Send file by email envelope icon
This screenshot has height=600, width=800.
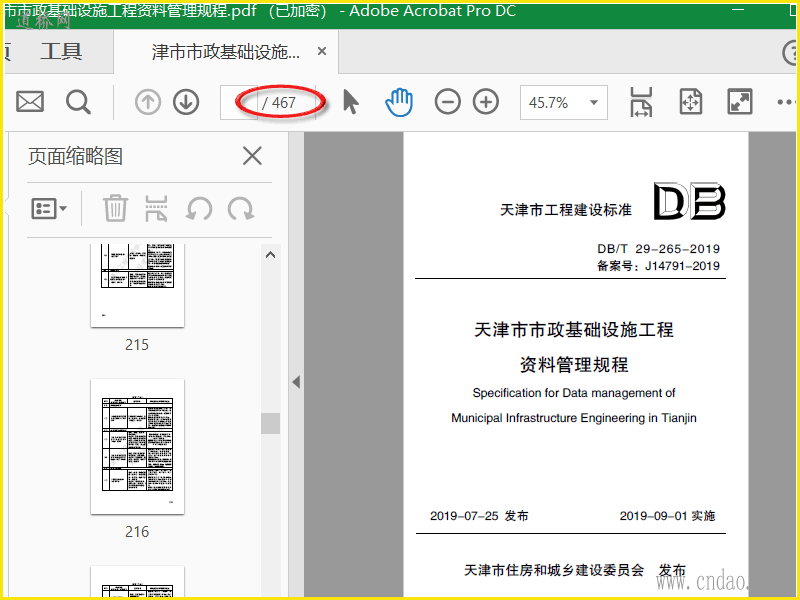pyautogui.click(x=30, y=102)
